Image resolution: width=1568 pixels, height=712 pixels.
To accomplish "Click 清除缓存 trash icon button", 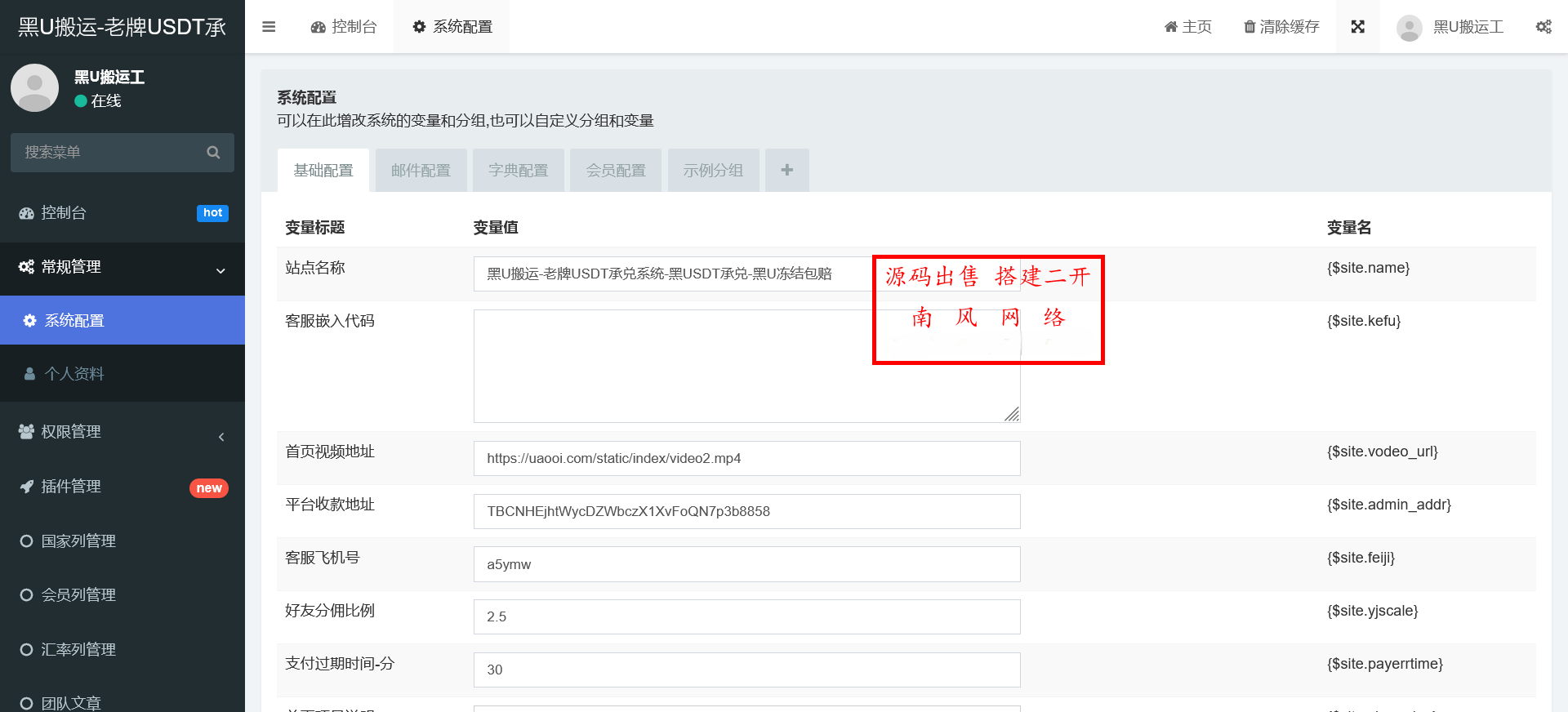I will [x=1281, y=27].
